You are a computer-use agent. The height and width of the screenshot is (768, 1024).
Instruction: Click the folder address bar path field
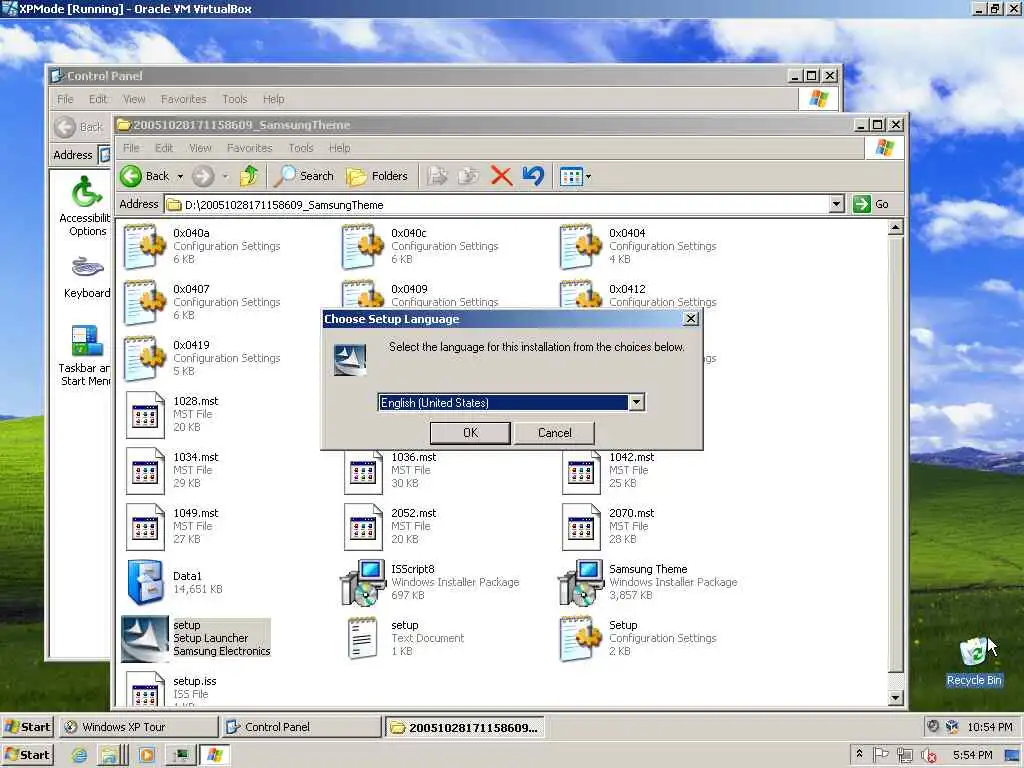(x=496, y=204)
